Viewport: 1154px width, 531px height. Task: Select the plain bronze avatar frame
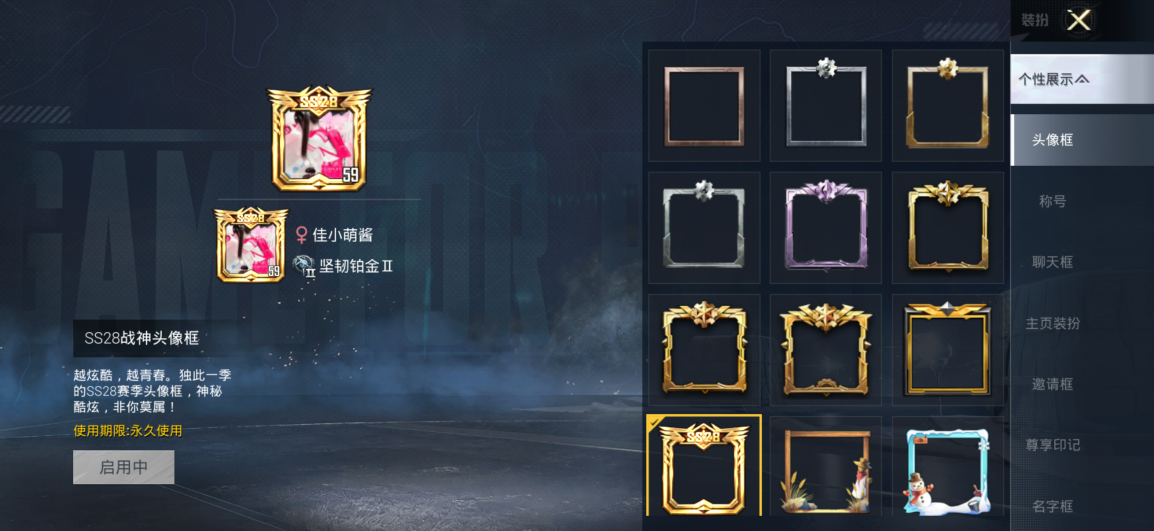(704, 105)
